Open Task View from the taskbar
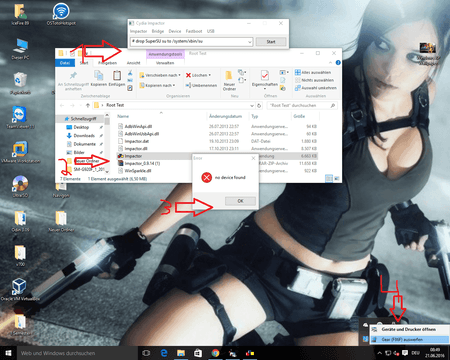This screenshot has height=360, width=450. [x=146, y=353]
